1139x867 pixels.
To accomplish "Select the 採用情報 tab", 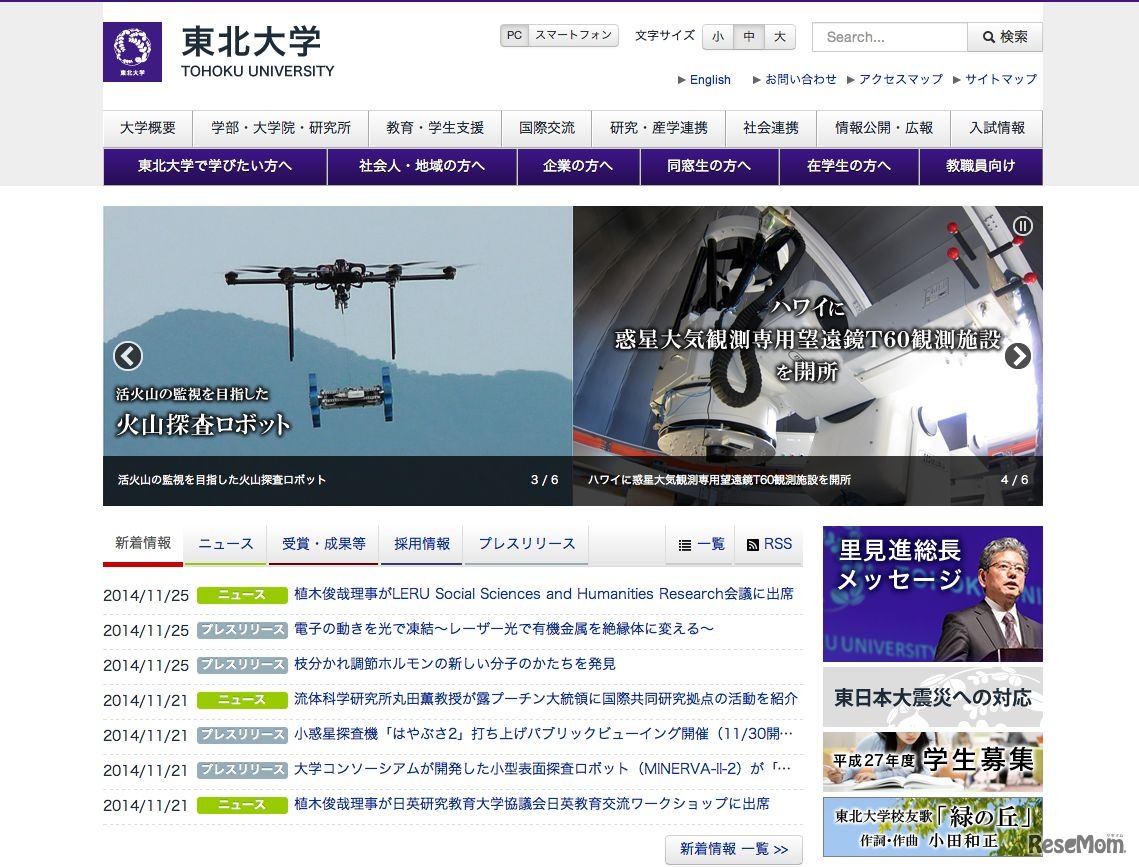I will (x=421, y=545).
